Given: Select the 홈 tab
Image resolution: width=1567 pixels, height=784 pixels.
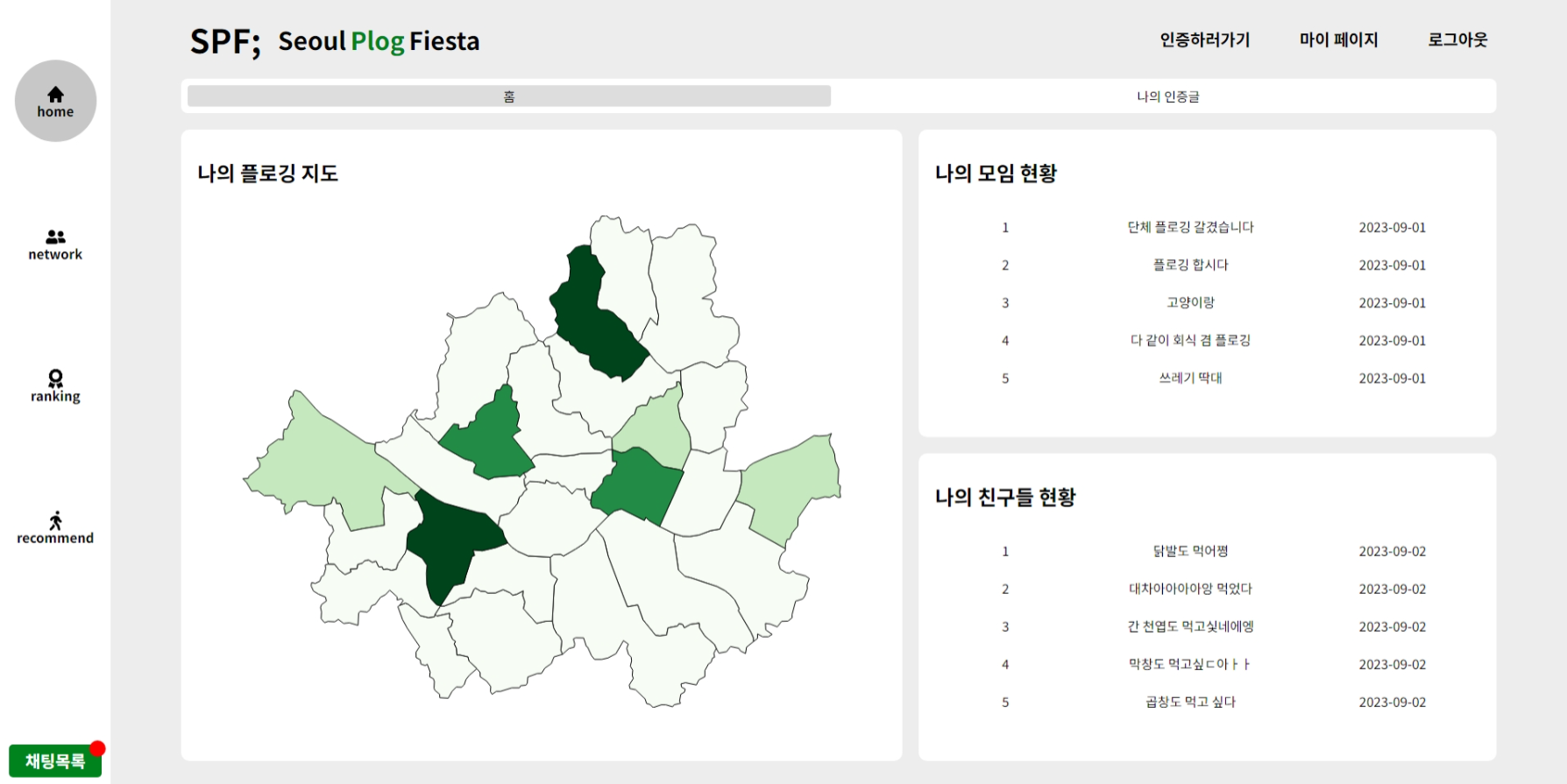Looking at the screenshot, I should [x=509, y=96].
